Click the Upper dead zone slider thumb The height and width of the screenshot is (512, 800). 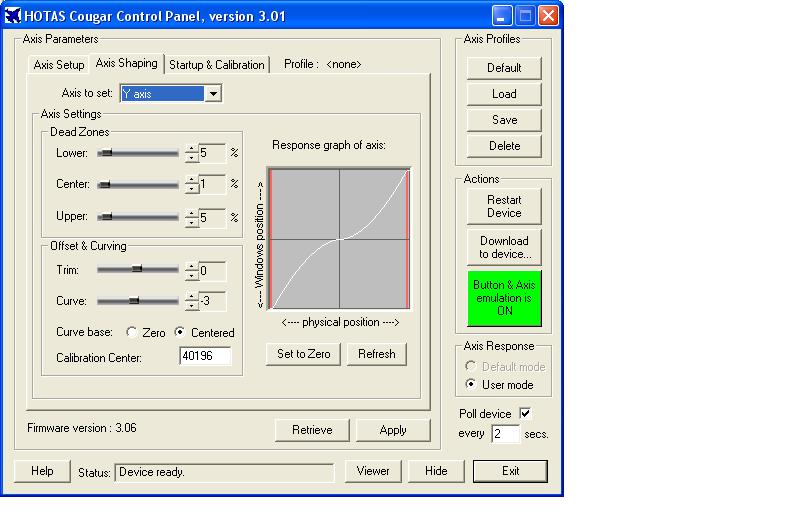(x=106, y=217)
